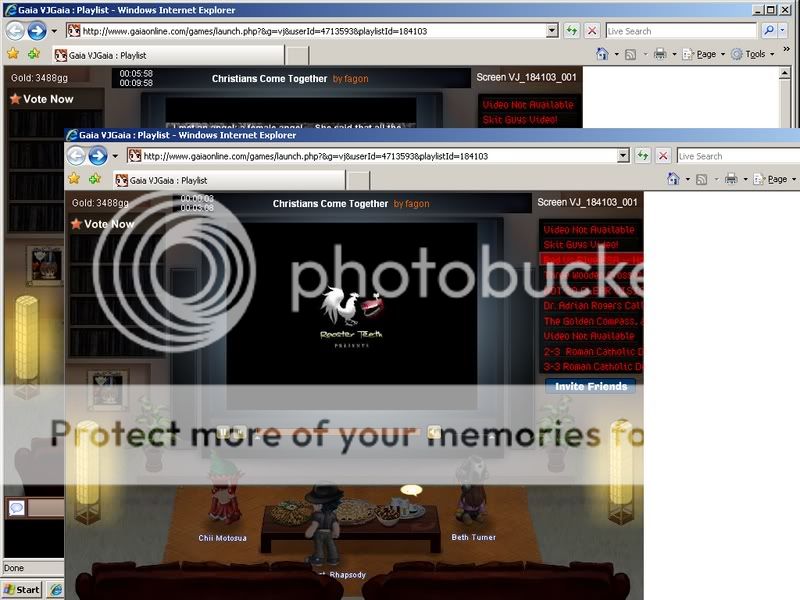The width and height of the screenshot is (800, 600).
Task: Click Vote Now in the front window
Action: 108,224
